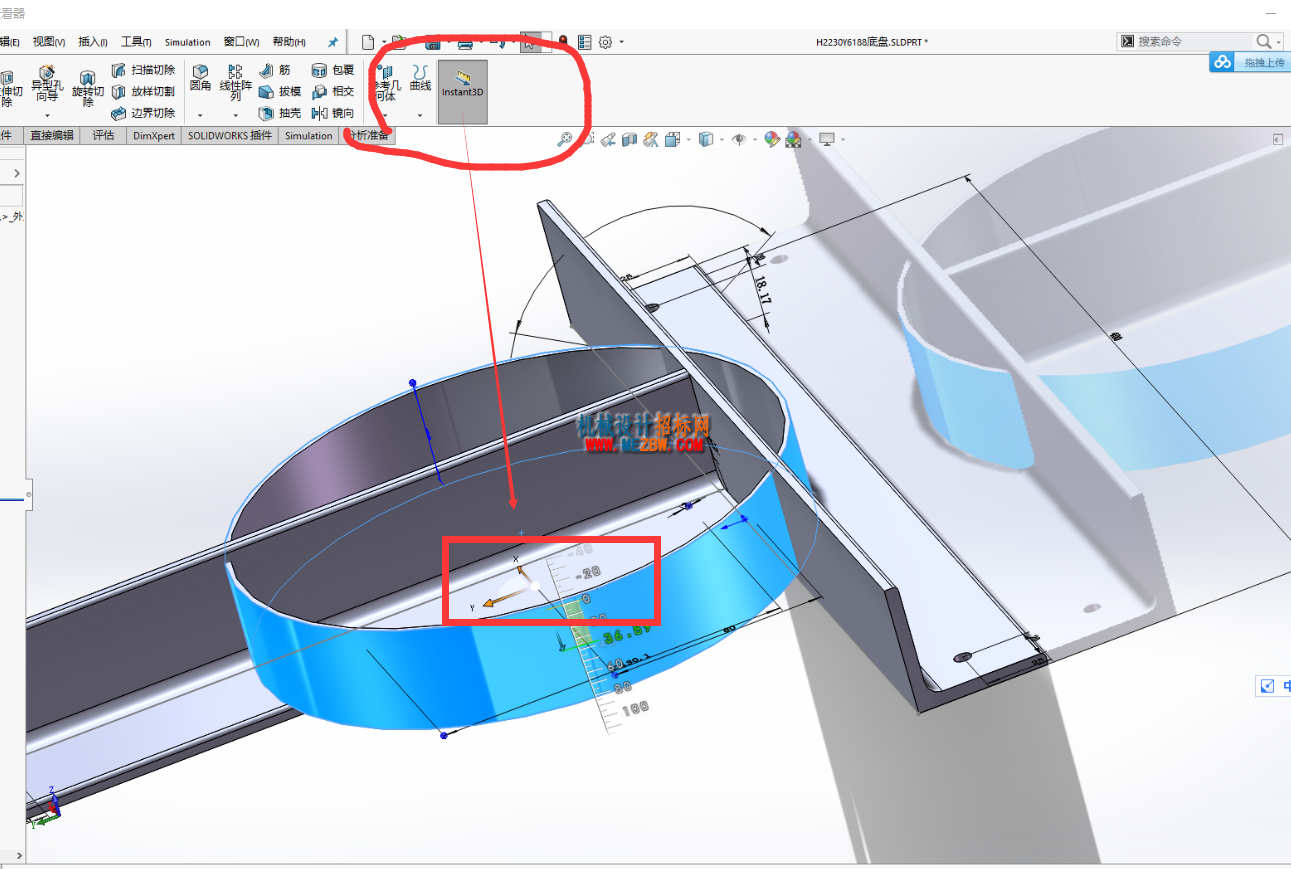Open the 工具(T) menu
The image size is (1291, 869).
pos(136,42)
